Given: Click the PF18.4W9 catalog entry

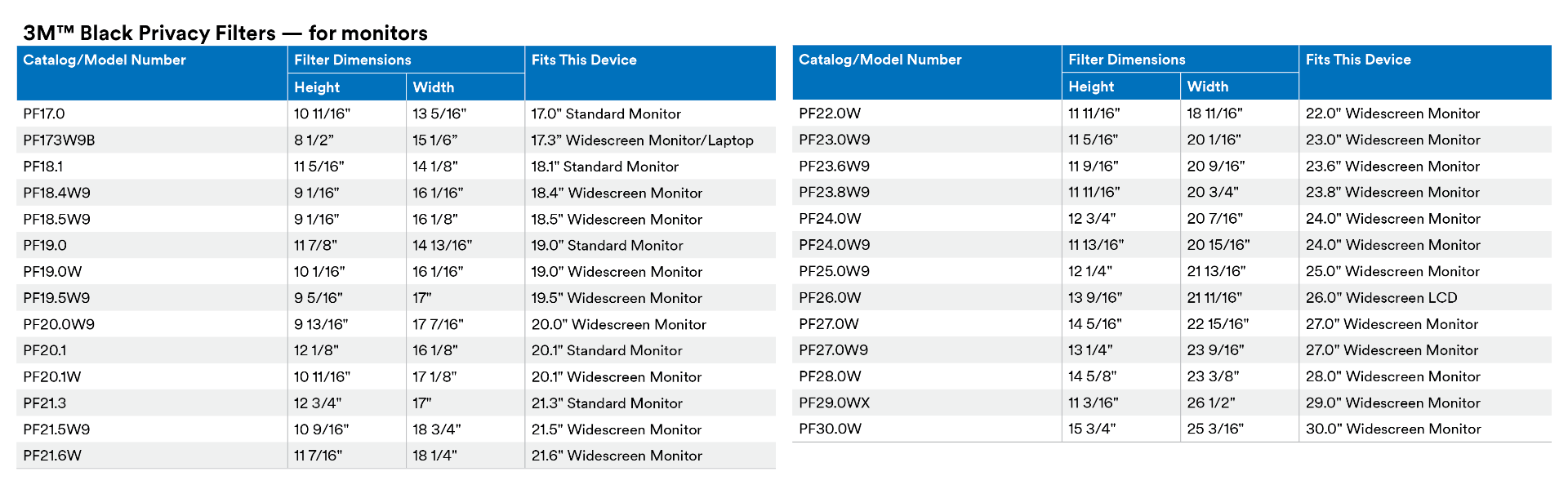Looking at the screenshot, I should [x=56, y=193].
